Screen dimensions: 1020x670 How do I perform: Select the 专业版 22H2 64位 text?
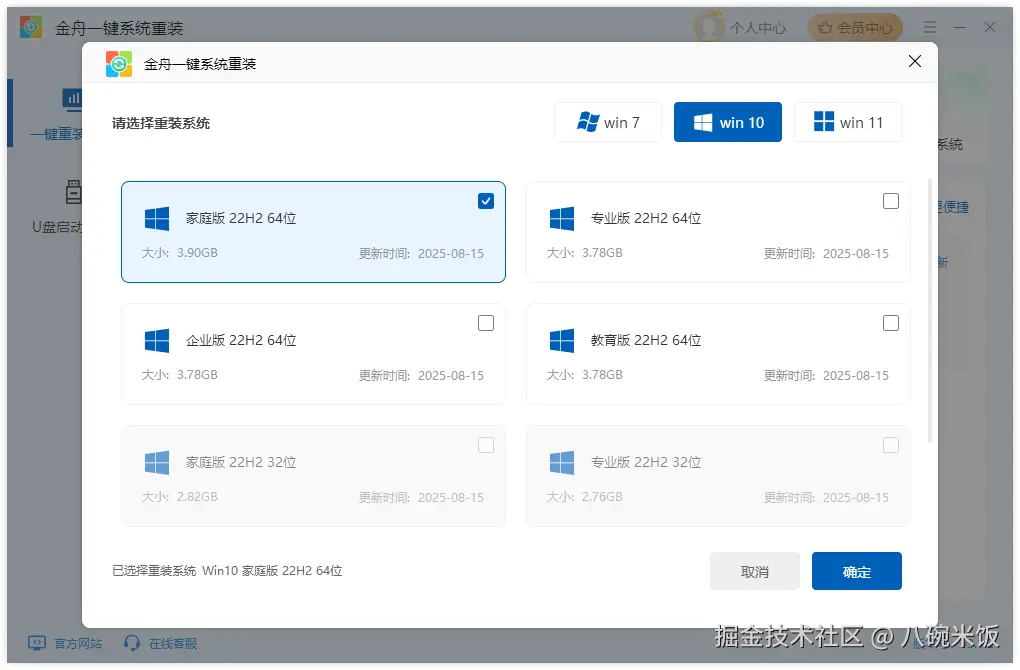pos(646,219)
